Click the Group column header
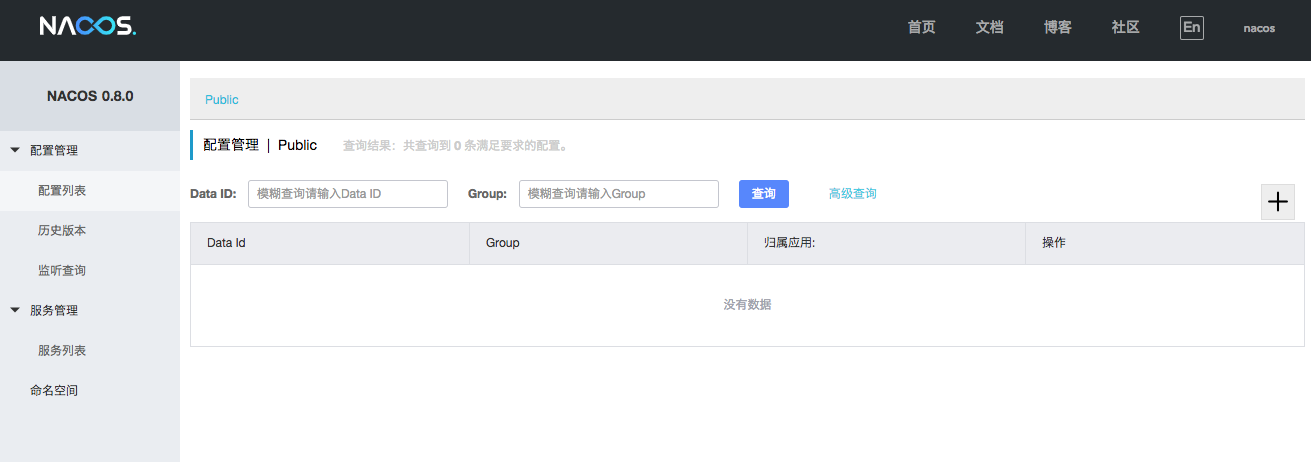 pos(609,243)
